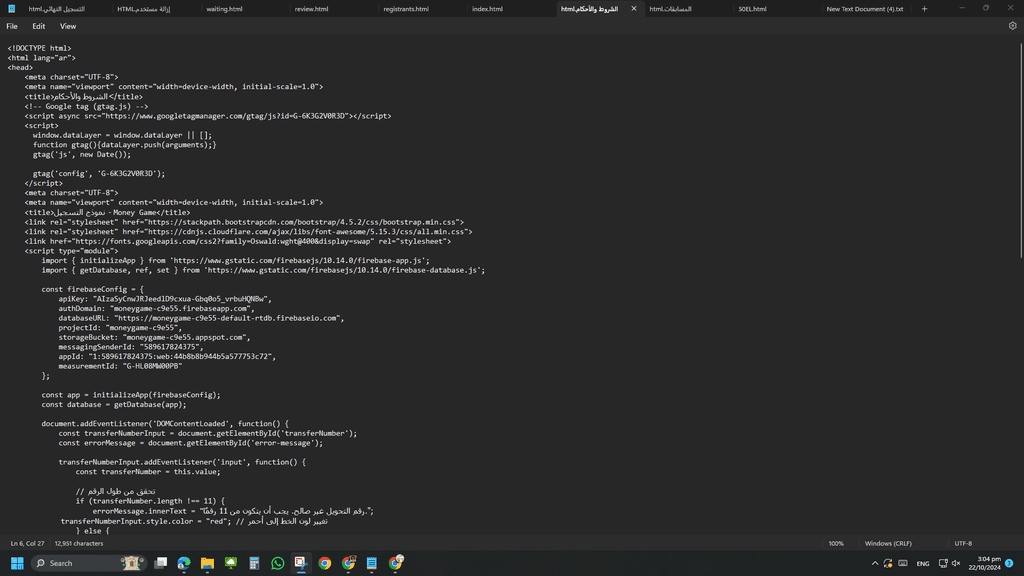
Task: Open the touch keyboard tray icon
Action: point(903,564)
